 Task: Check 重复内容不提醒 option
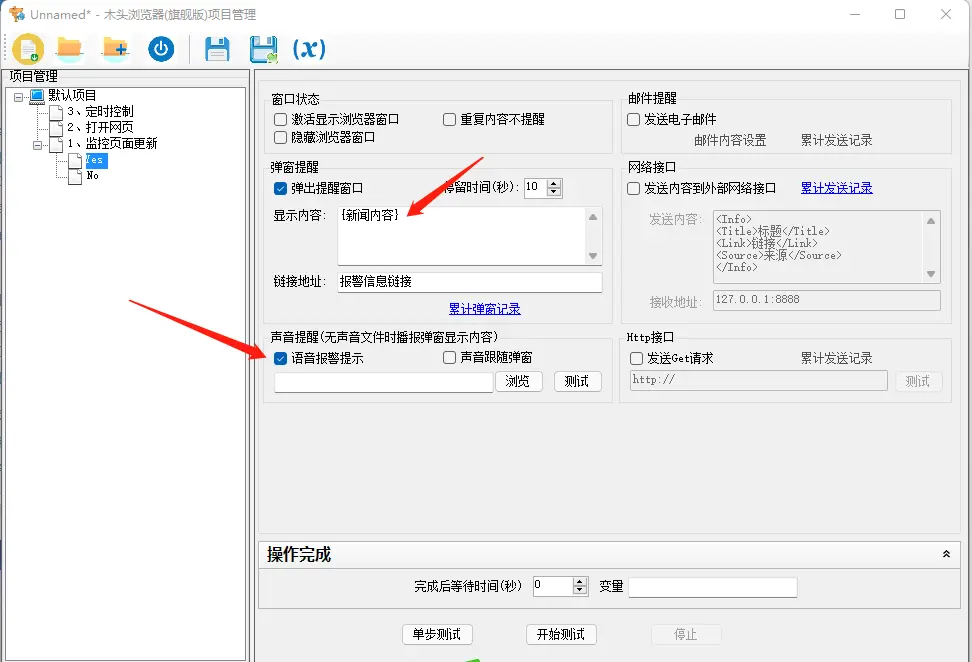point(449,119)
